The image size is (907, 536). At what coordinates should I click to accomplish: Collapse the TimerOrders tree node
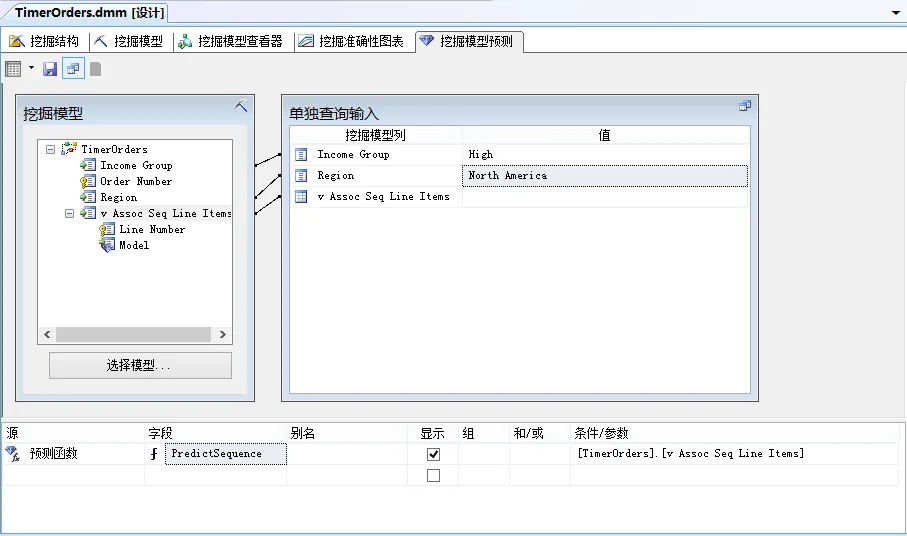50,149
